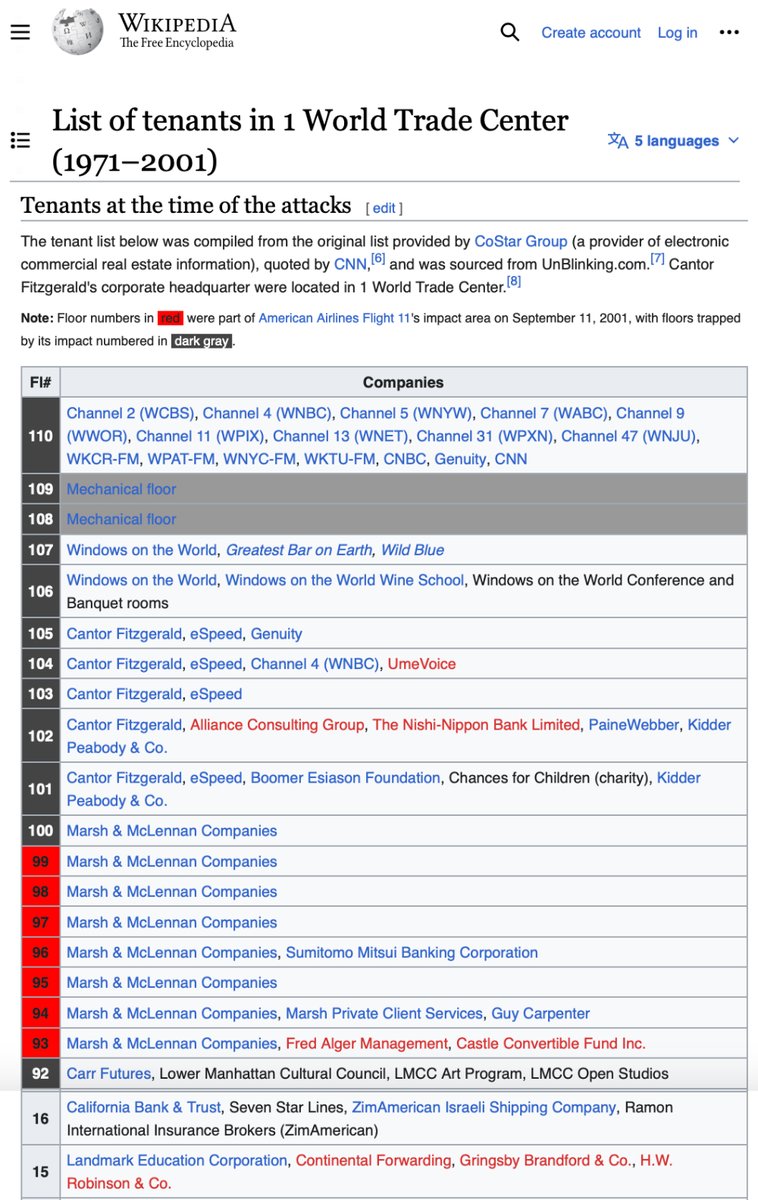This screenshot has height=1200, width=758.
Task: Open the three-dot personal tools menu
Action: point(729,32)
